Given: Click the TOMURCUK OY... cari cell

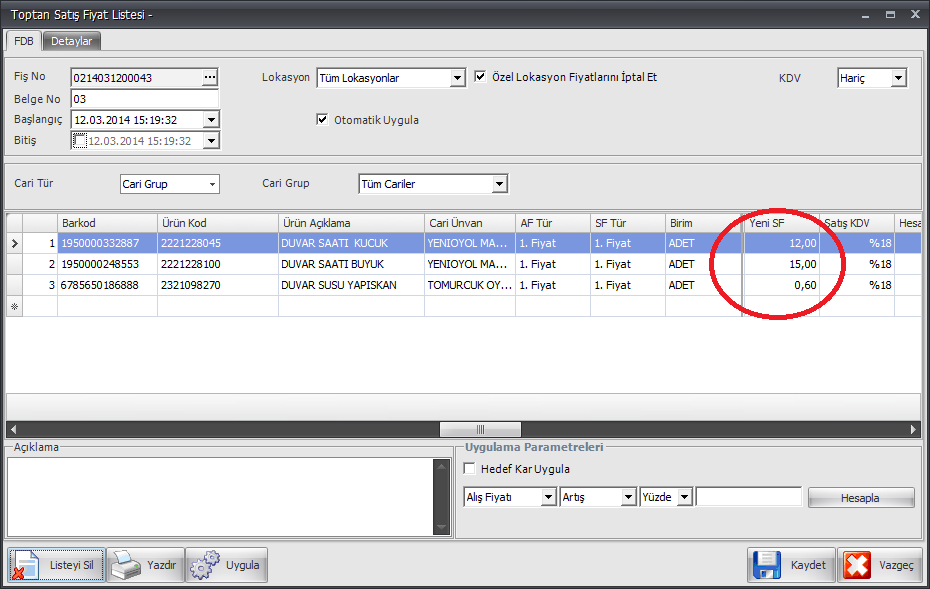Looking at the screenshot, I should coord(470,285).
